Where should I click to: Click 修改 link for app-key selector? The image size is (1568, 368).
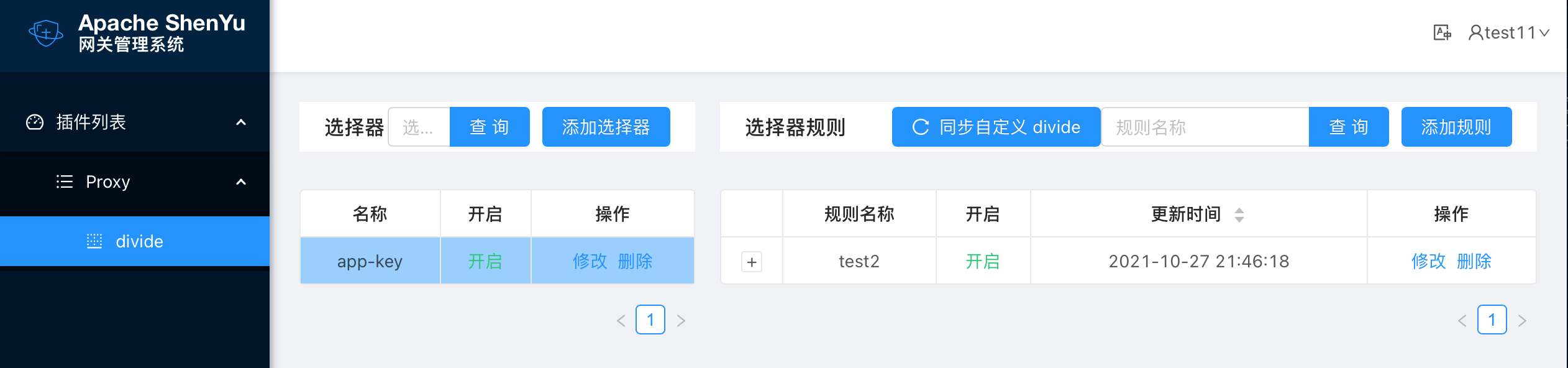pyautogui.click(x=590, y=261)
